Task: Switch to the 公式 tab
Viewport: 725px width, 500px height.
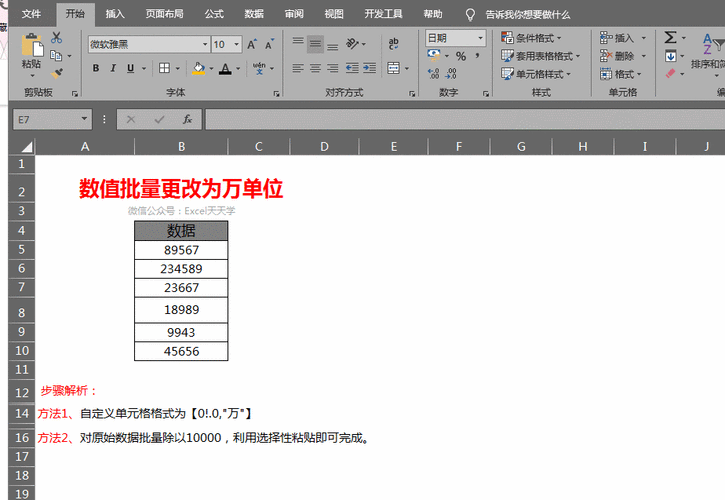Action: click(x=214, y=14)
